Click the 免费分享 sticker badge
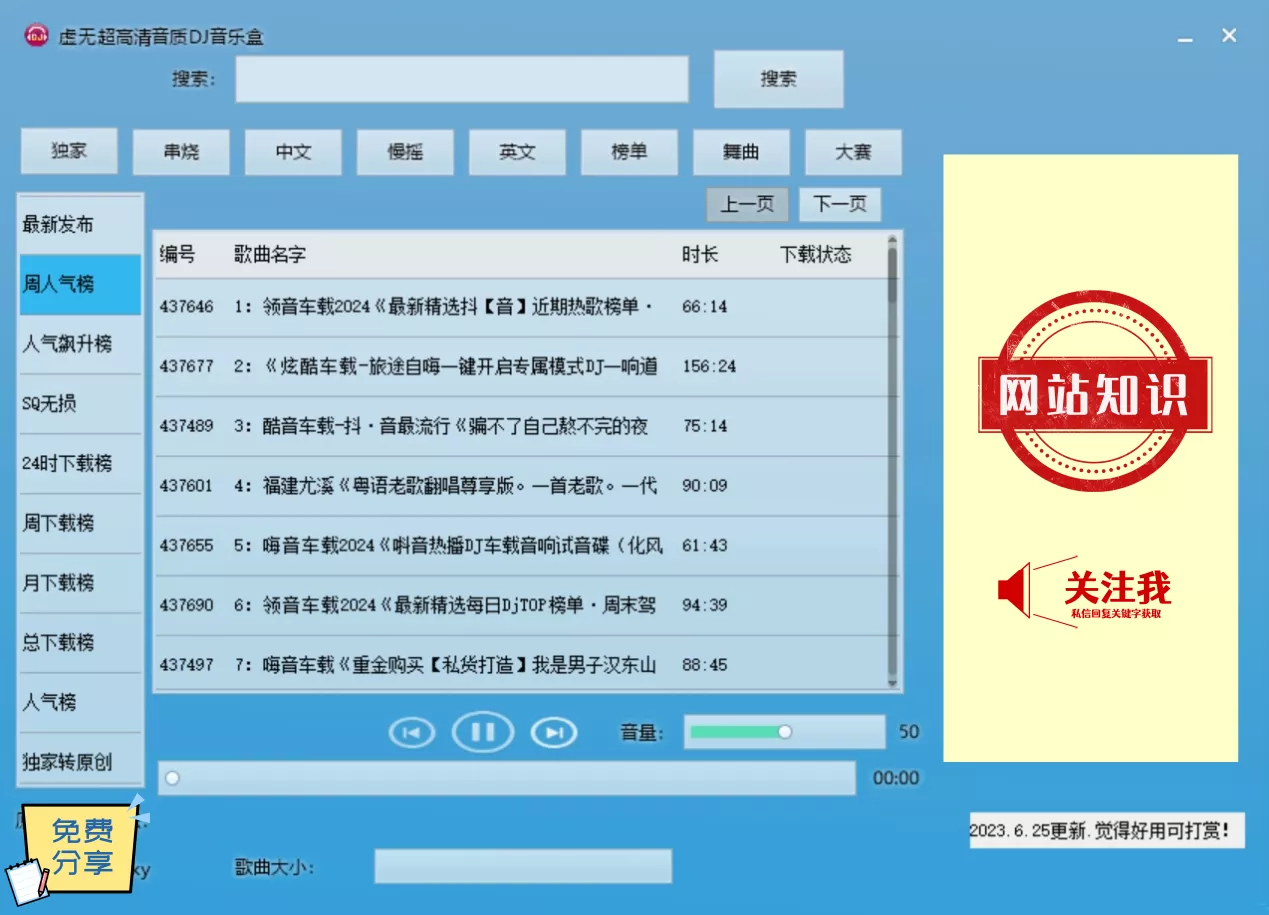The width and height of the screenshot is (1269, 915). 80,846
